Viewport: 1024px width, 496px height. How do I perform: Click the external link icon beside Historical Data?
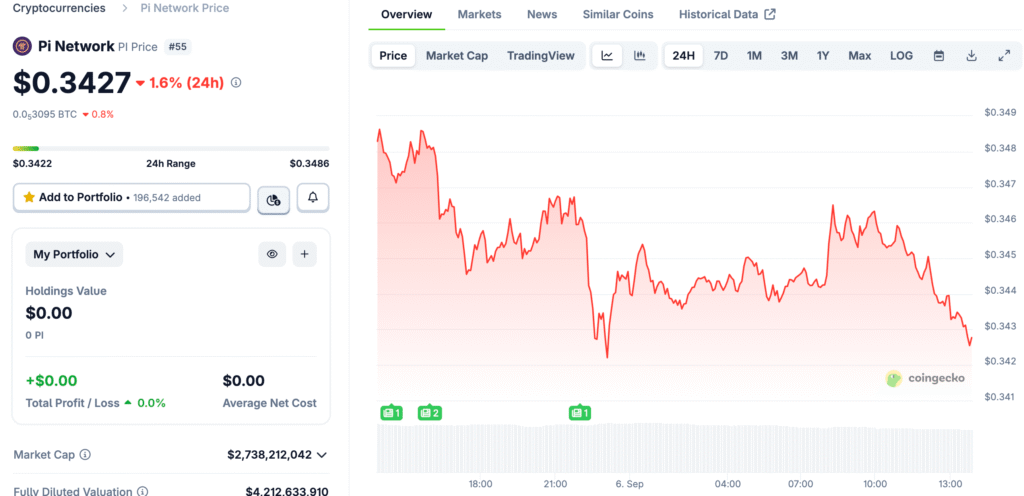[x=770, y=14]
